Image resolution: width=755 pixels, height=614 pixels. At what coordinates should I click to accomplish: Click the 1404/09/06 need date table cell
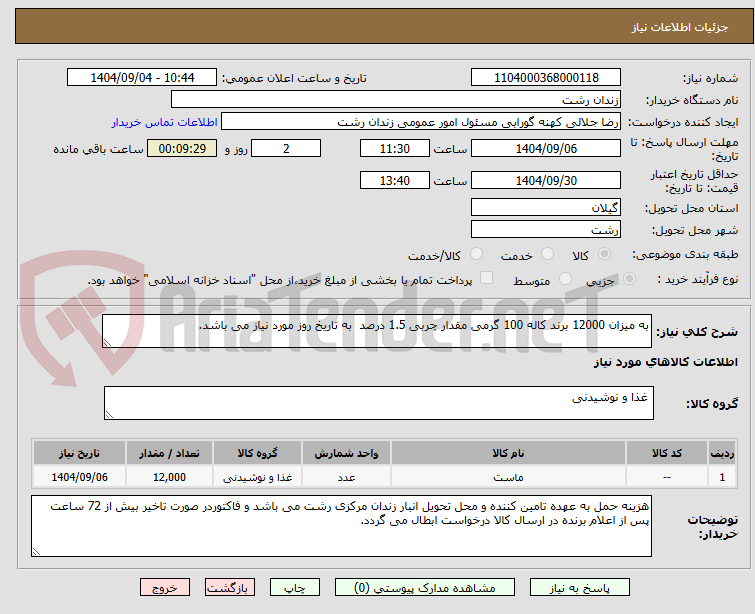click(x=79, y=477)
